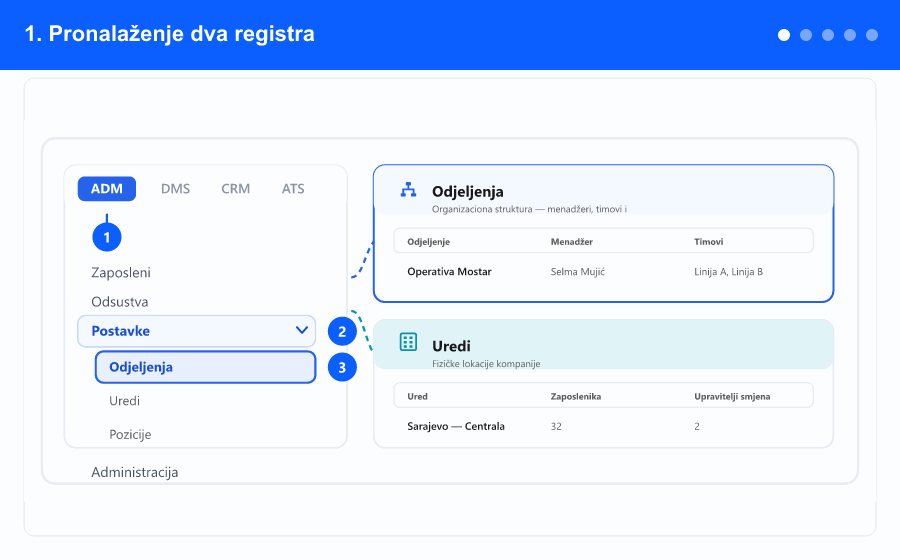
Task: Select the ADM module tab
Action: (107, 189)
